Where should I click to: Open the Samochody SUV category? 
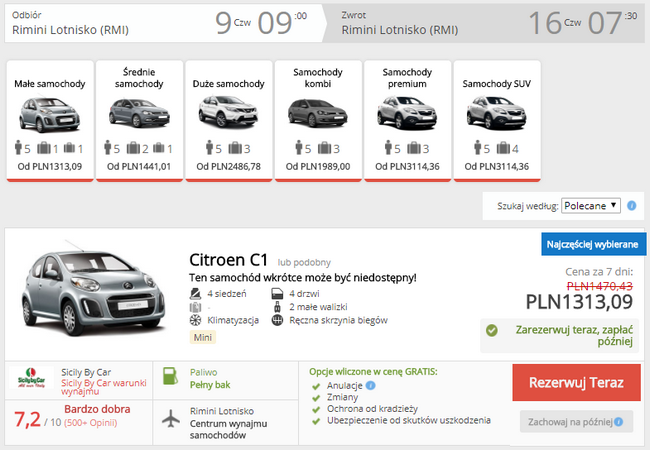[497, 121]
